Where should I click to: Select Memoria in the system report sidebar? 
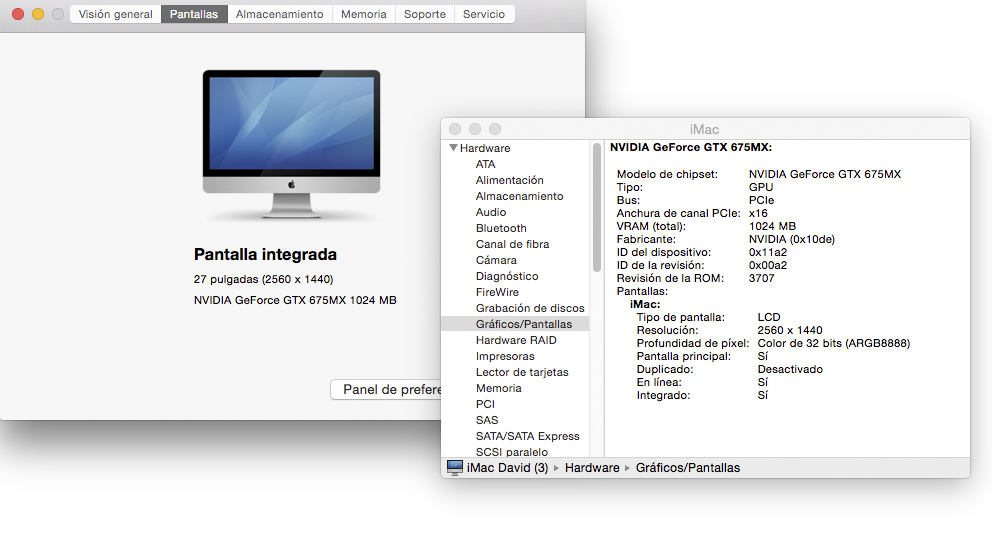[499, 388]
